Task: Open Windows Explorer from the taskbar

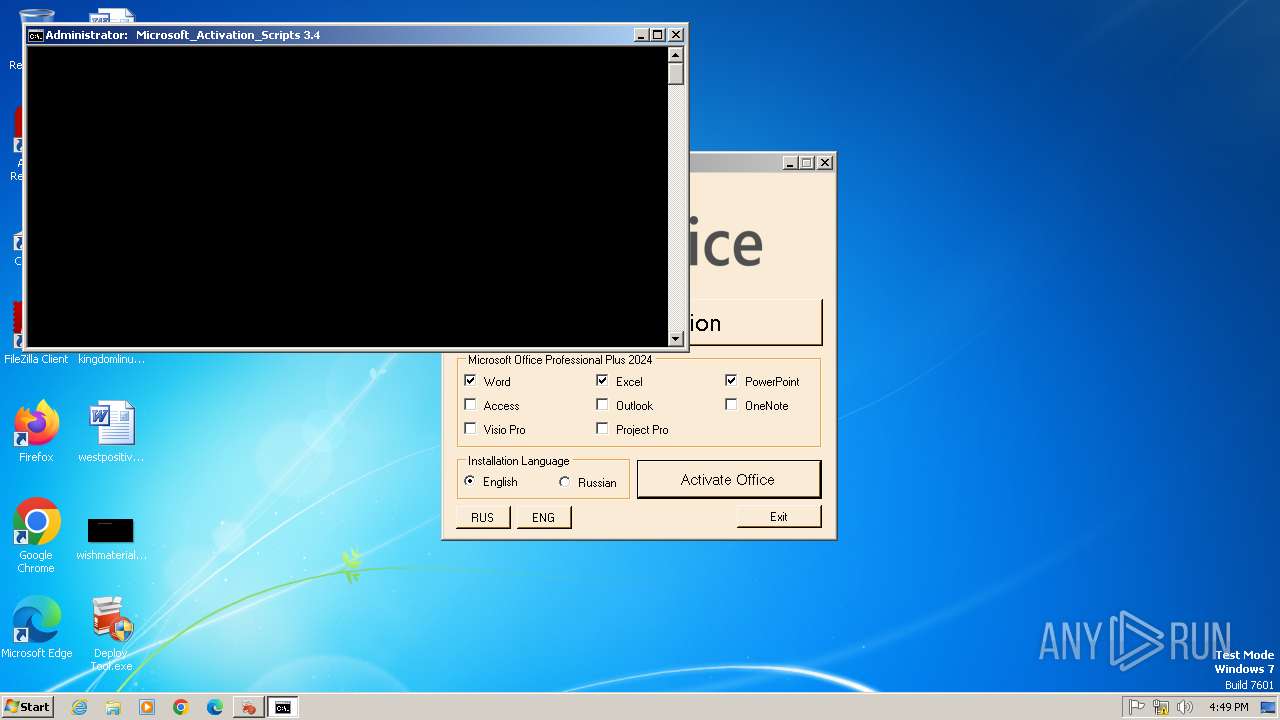Action: 113,707
